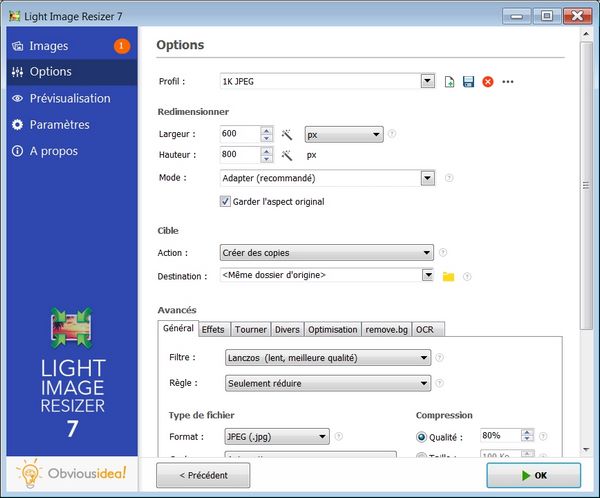Click the magic wand next to Hauteur
600x498 pixels.
coord(287,155)
